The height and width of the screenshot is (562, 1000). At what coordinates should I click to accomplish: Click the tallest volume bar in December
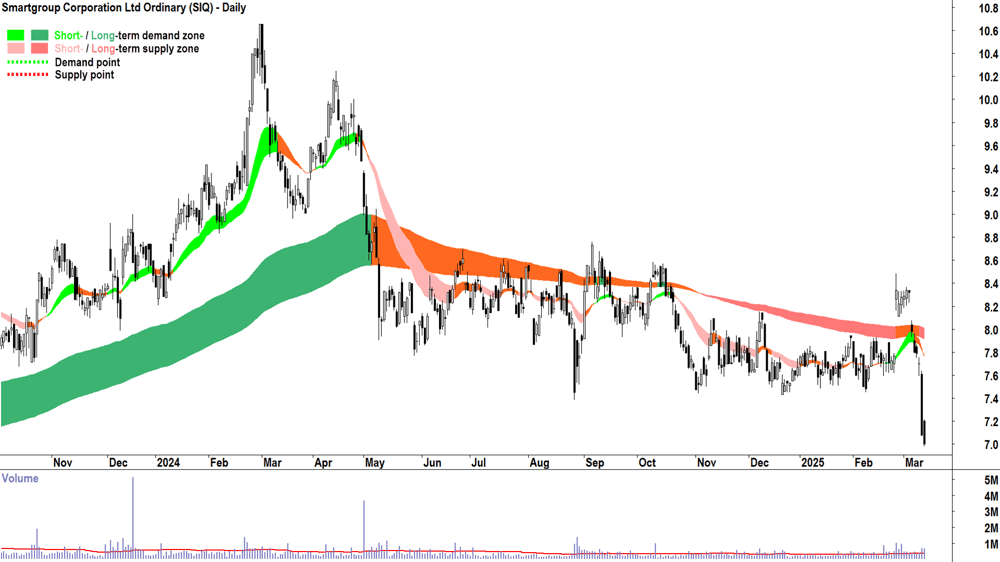click(x=133, y=517)
